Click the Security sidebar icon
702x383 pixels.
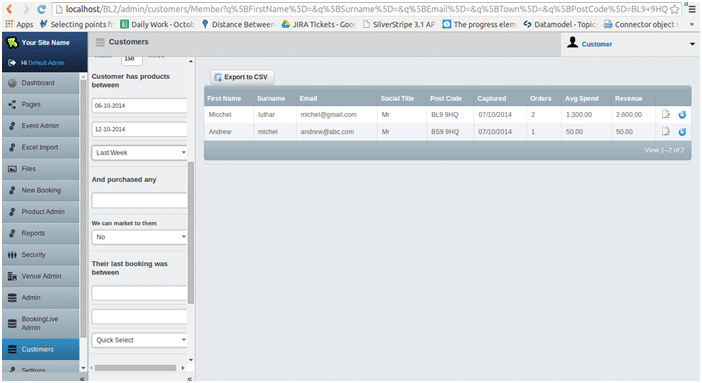click(12, 255)
